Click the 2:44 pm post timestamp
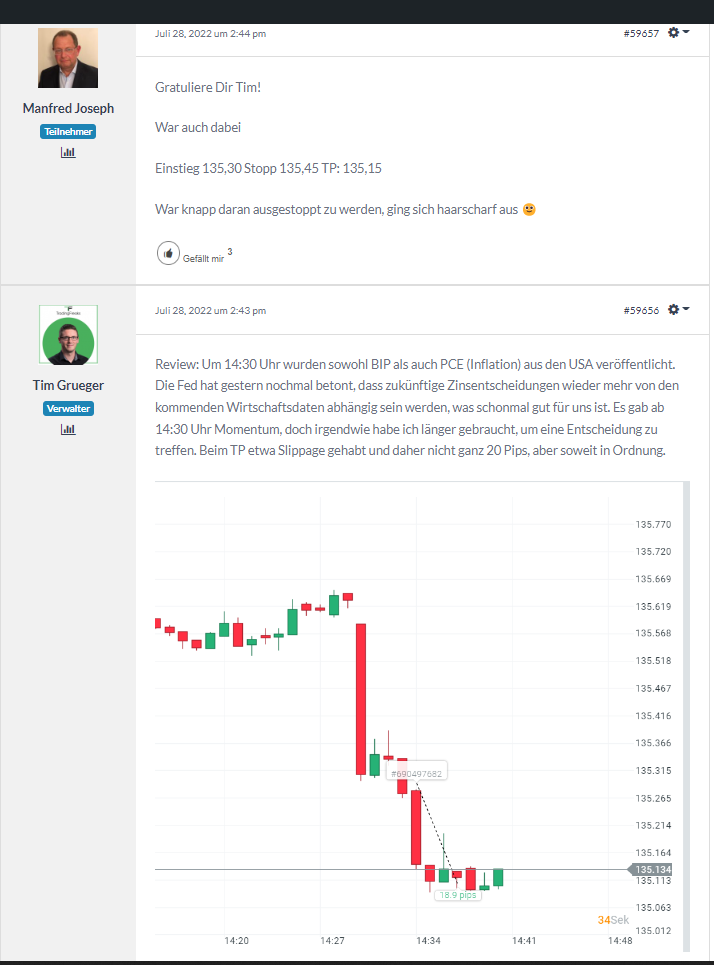Image resolution: width=714 pixels, height=965 pixels. [210, 34]
